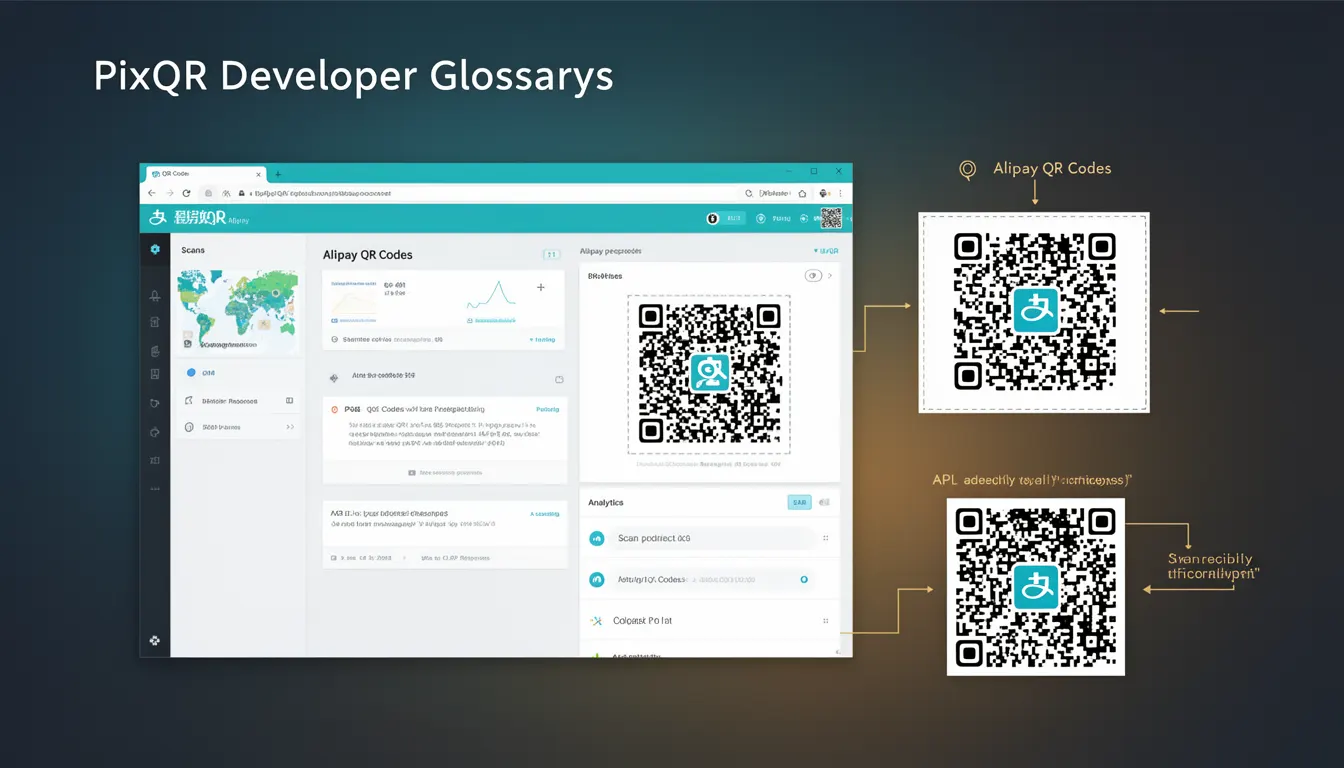Viewport: 1344px width, 768px height.
Task: Click the lower-right QR code beside the browser
Action: click(x=1036, y=587)
